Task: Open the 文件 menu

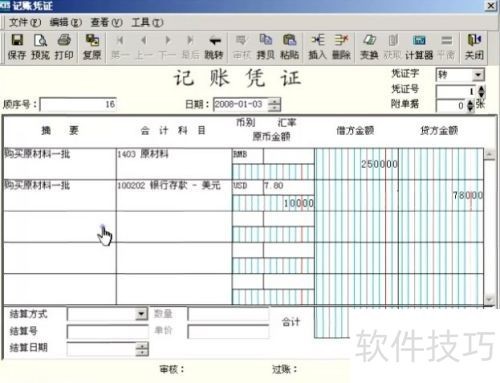Action: [x=25, y=23]
